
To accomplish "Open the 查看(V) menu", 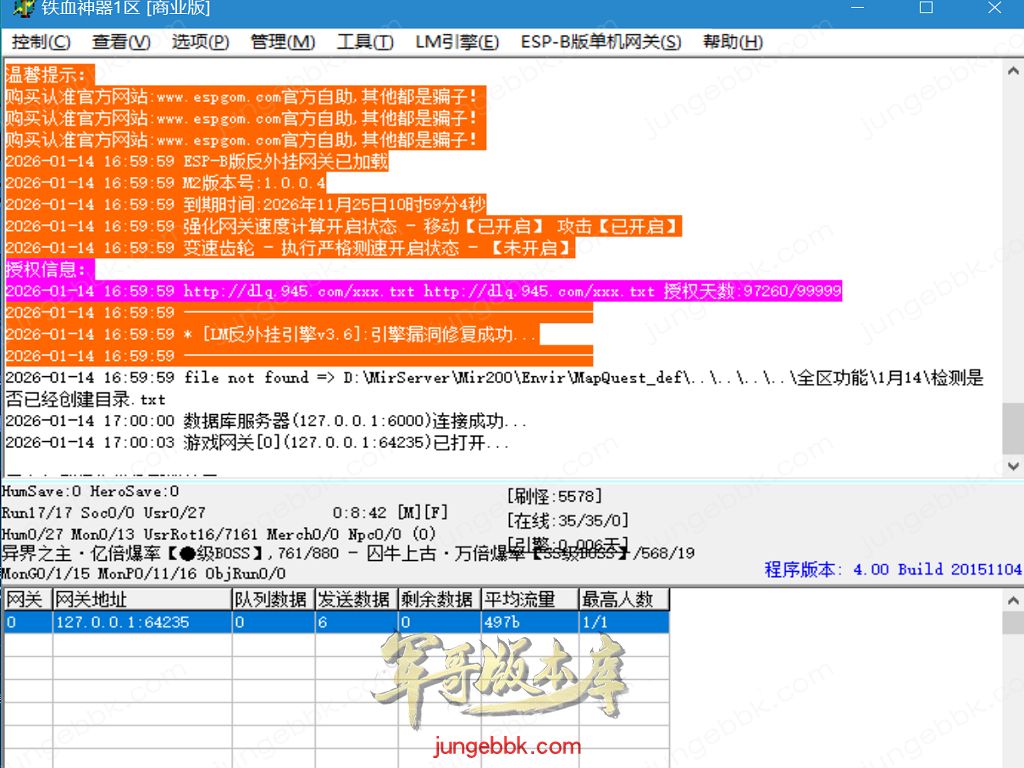I will (x=121, y=42).
